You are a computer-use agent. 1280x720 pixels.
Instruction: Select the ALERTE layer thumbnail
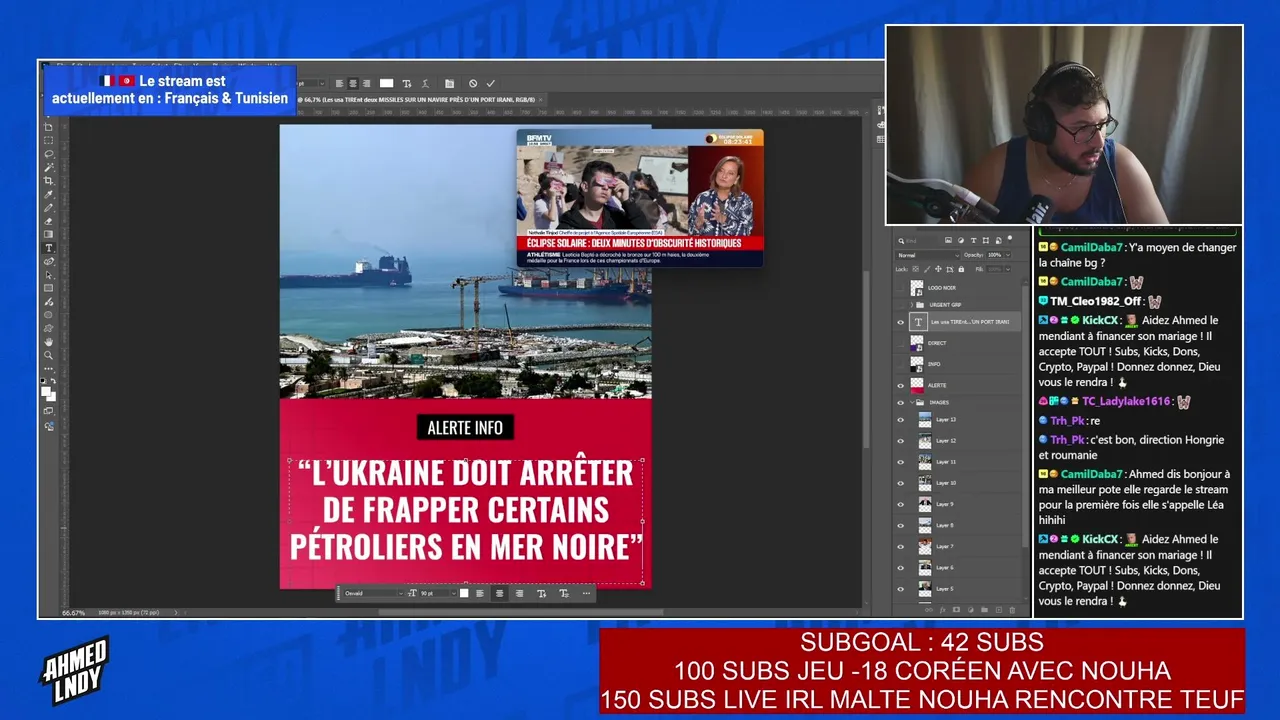tap(917, 385)
